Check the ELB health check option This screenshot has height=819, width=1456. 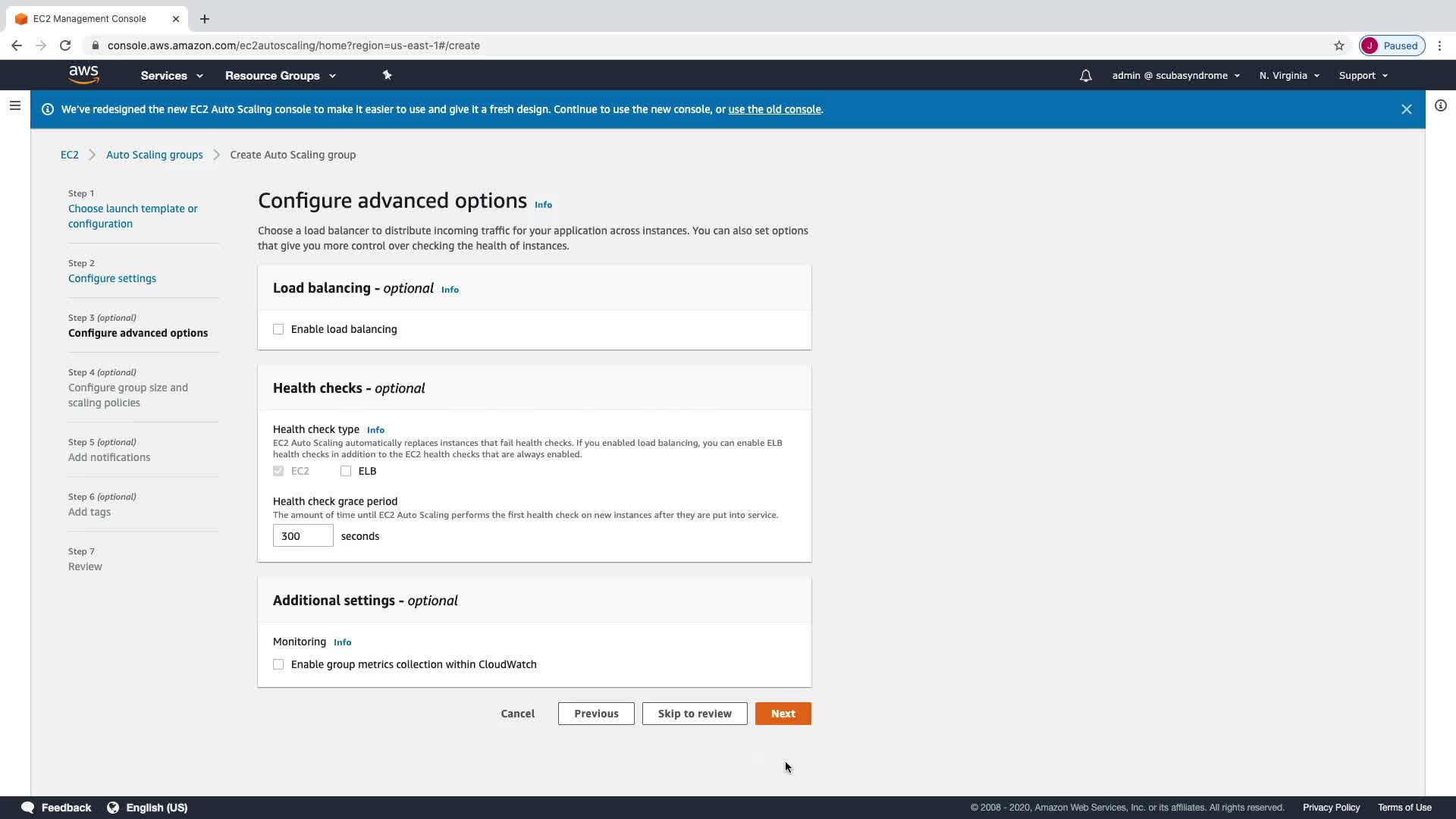point(346,471)
